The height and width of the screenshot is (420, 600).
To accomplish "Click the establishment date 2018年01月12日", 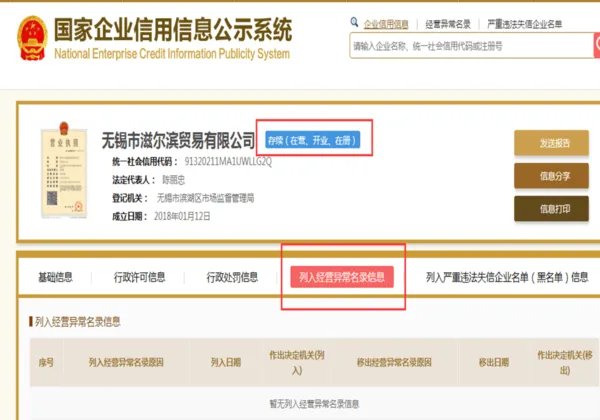I will 182,217.
